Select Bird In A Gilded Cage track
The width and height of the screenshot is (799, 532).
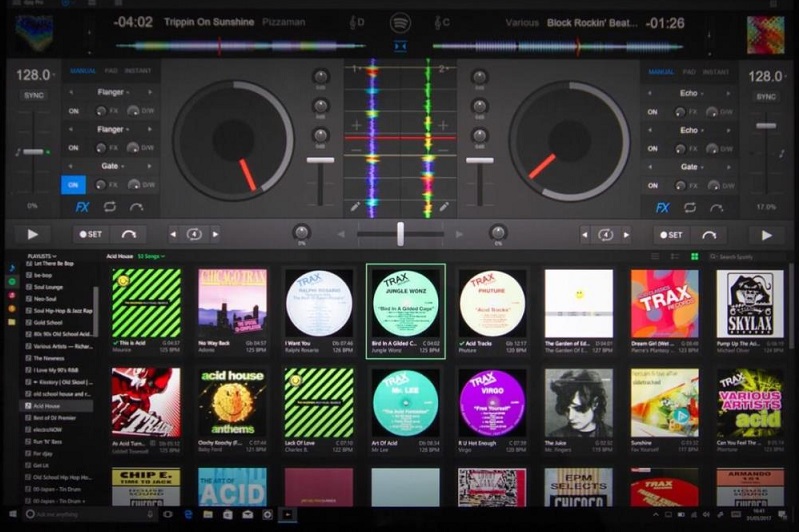tap(406, 311)
